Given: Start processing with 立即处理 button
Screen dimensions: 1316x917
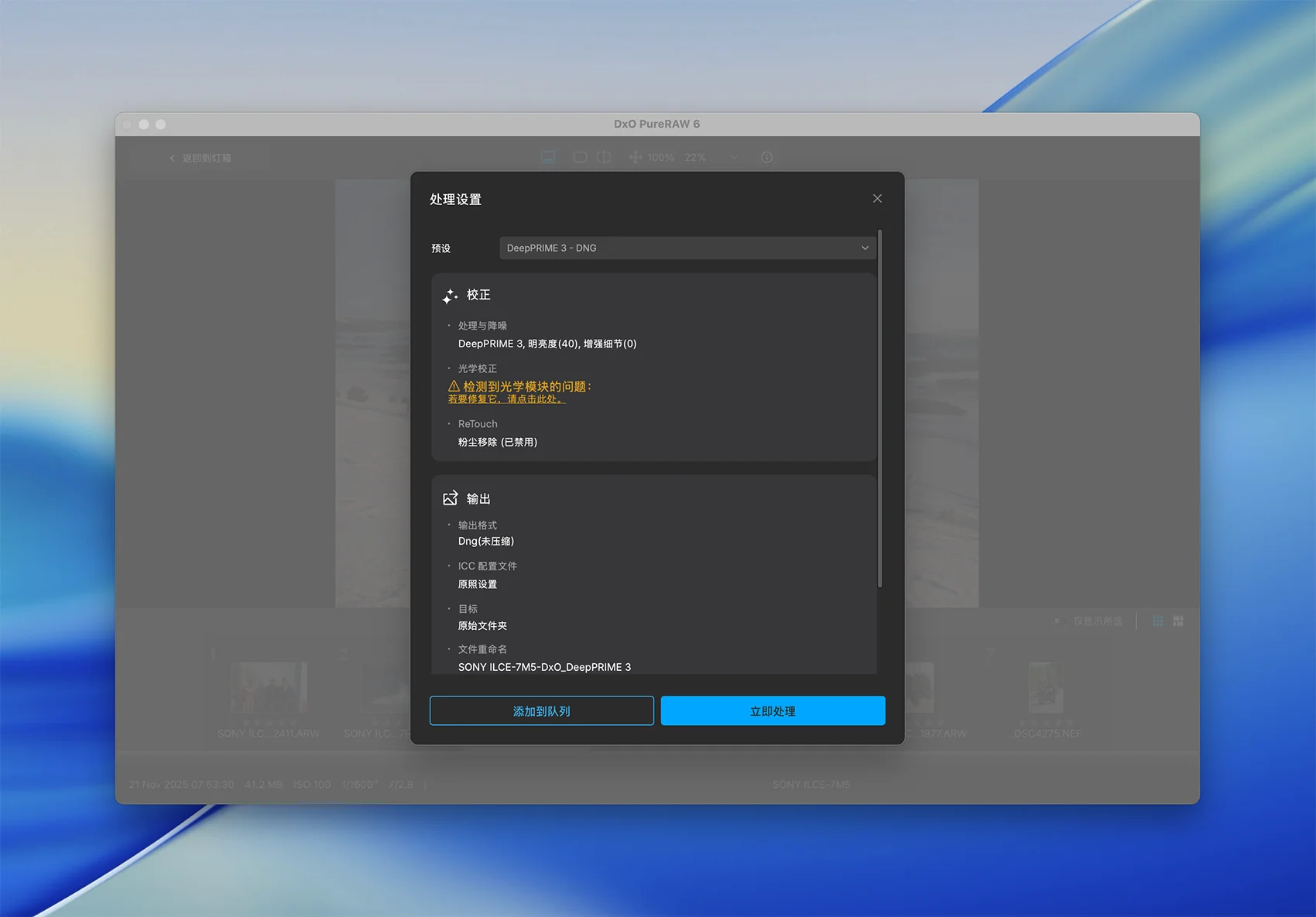Looking at the screenshot, I should (x=773, y=711).
